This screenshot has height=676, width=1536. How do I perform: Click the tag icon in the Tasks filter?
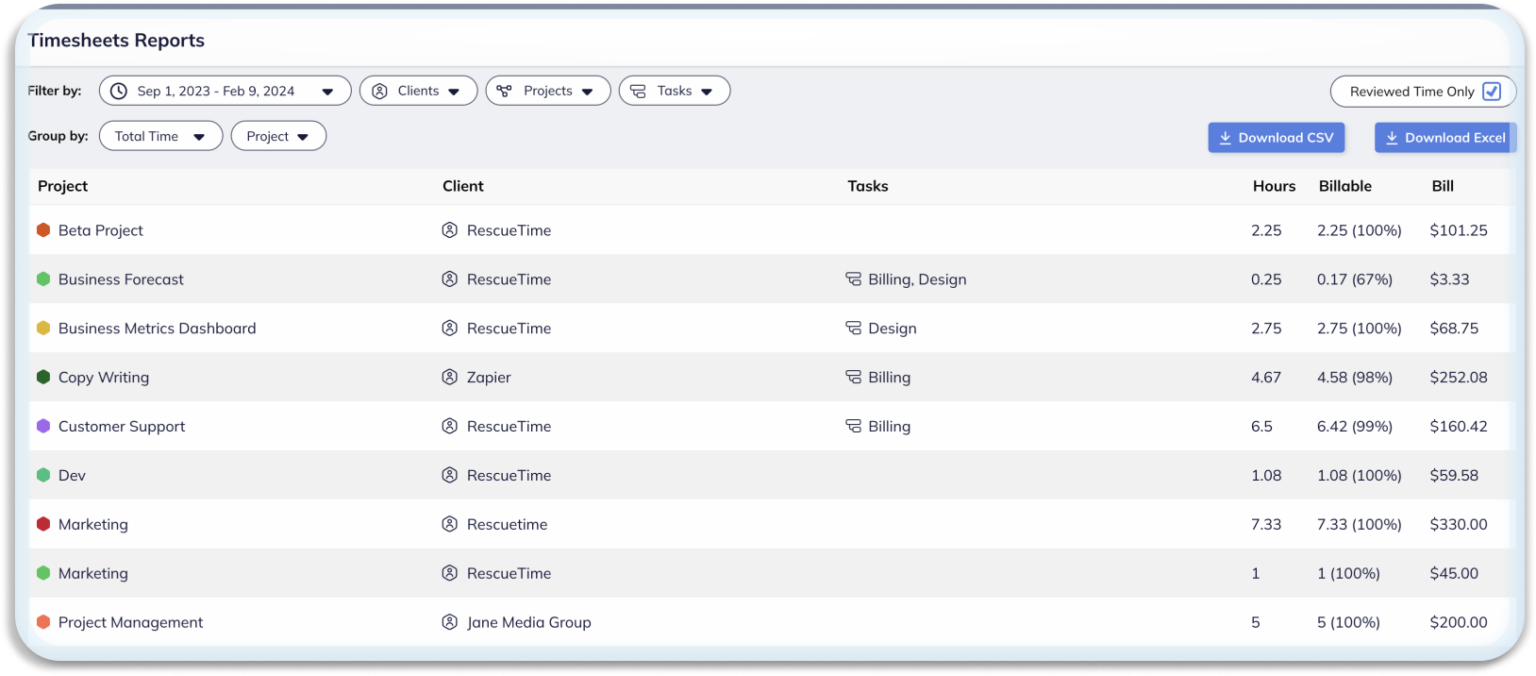639,90
